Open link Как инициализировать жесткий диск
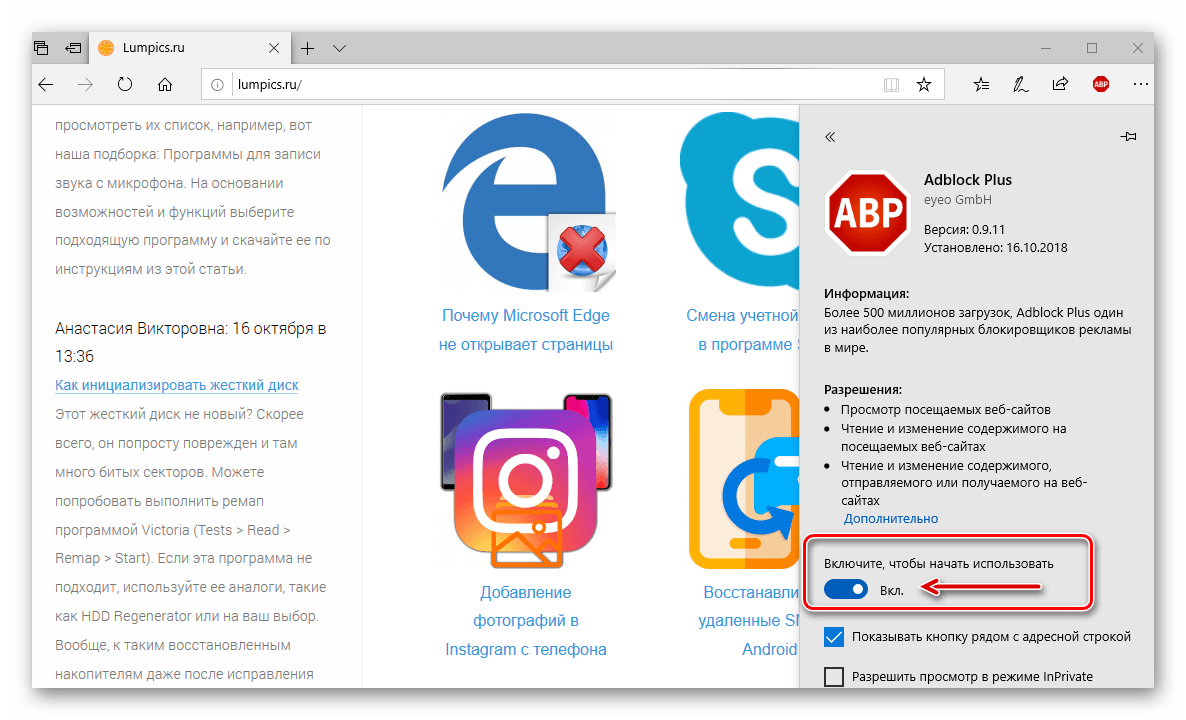 click(177, 385)
